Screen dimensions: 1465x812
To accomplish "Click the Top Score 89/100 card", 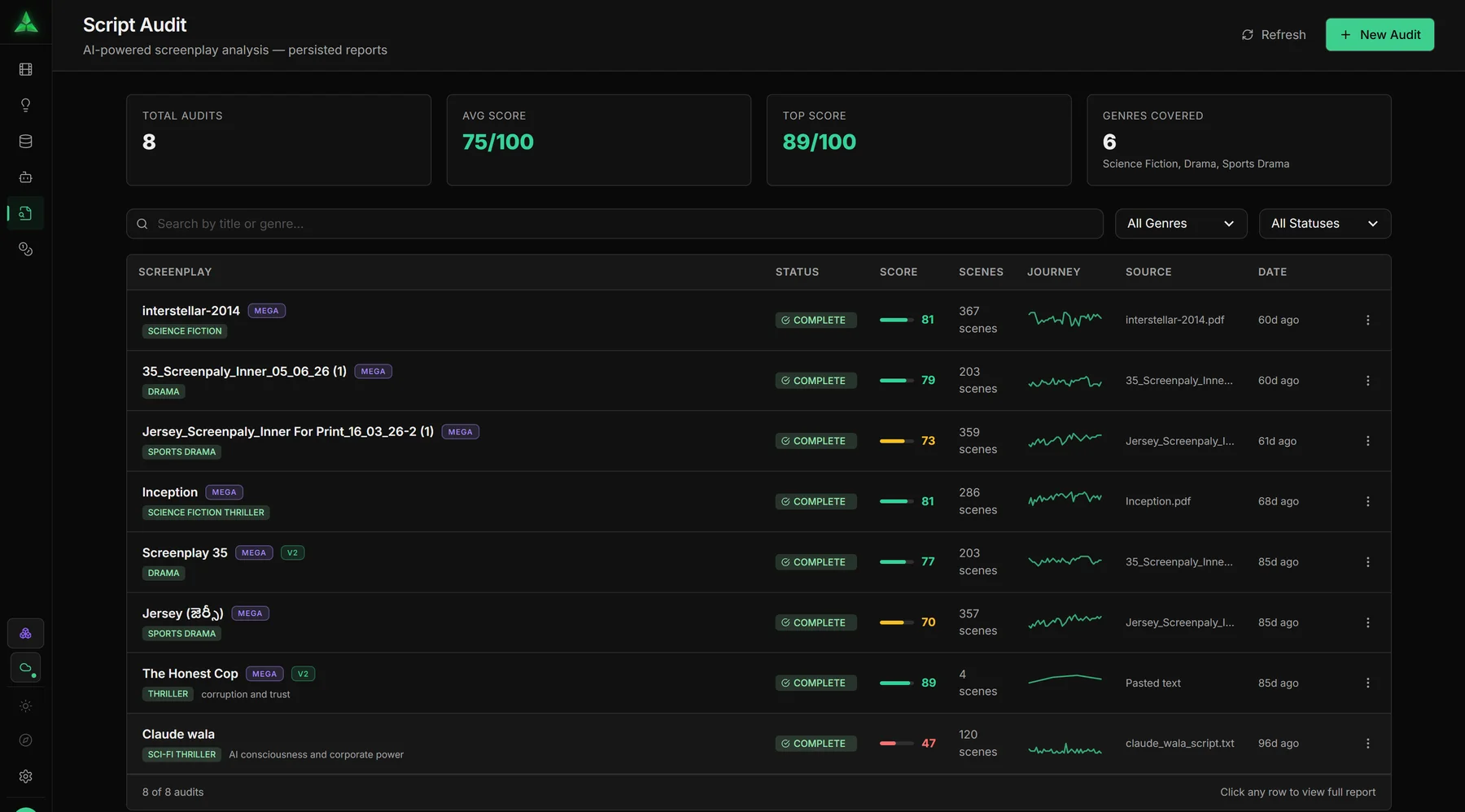I will (919, 140).
